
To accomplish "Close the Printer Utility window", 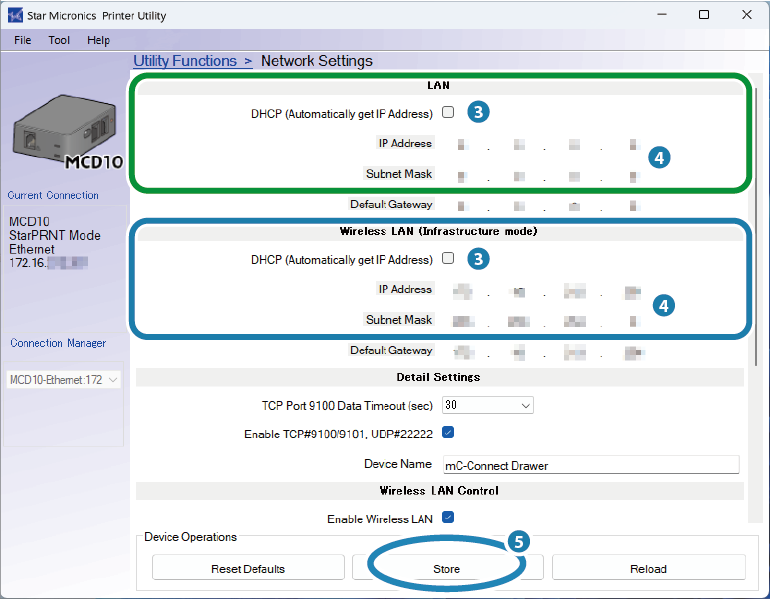I will coord(748,15).
